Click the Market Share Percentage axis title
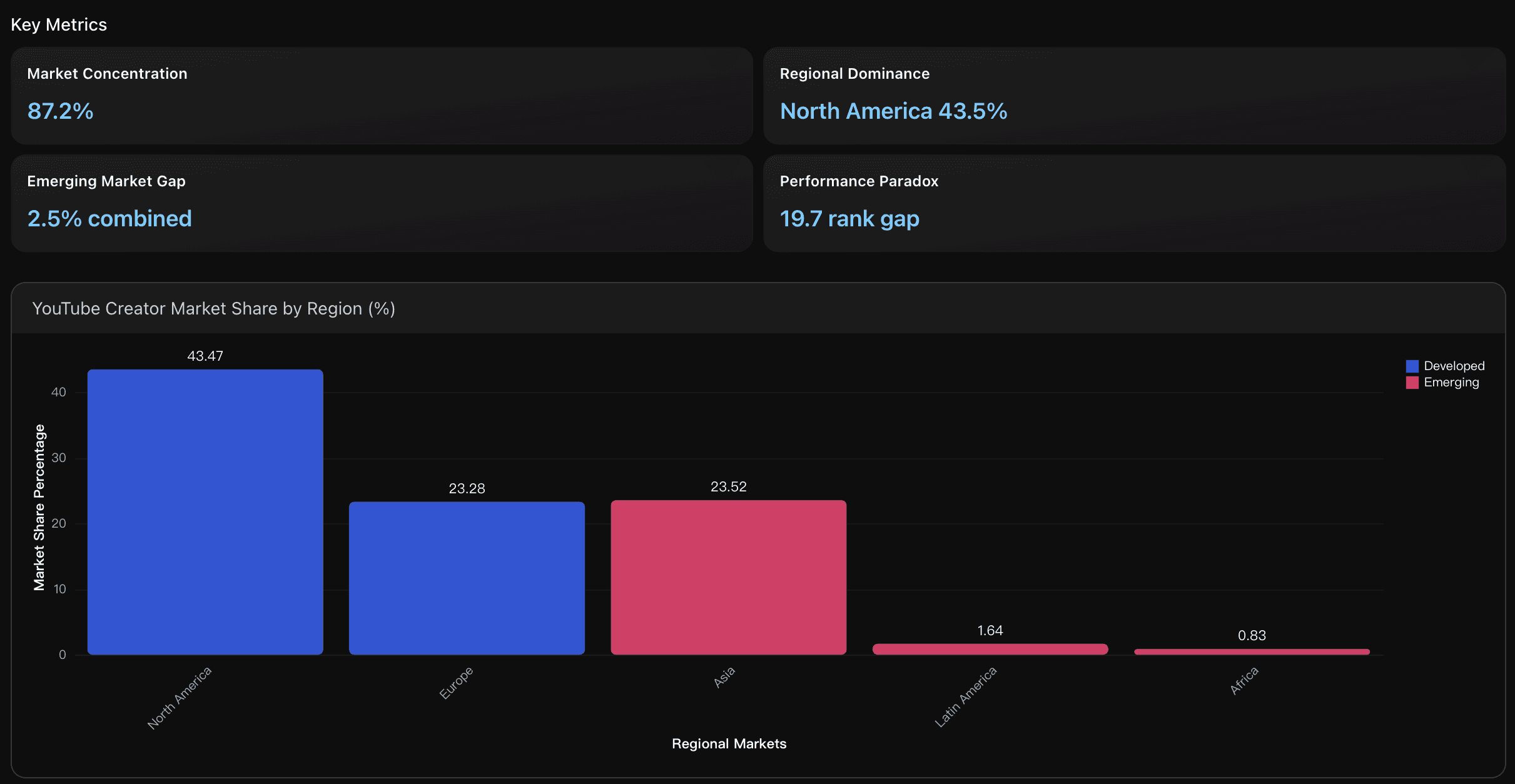Viewport: 1515px width, 784px height. click(39, 506)
